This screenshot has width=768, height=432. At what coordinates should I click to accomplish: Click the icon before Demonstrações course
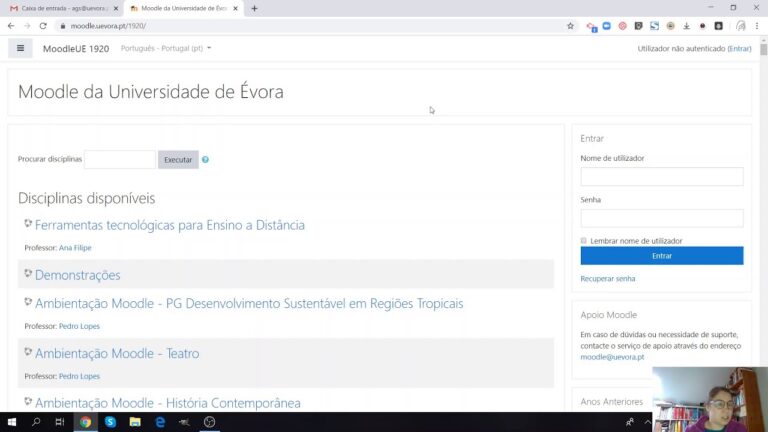pyautogui.click(x=28, y=273)
